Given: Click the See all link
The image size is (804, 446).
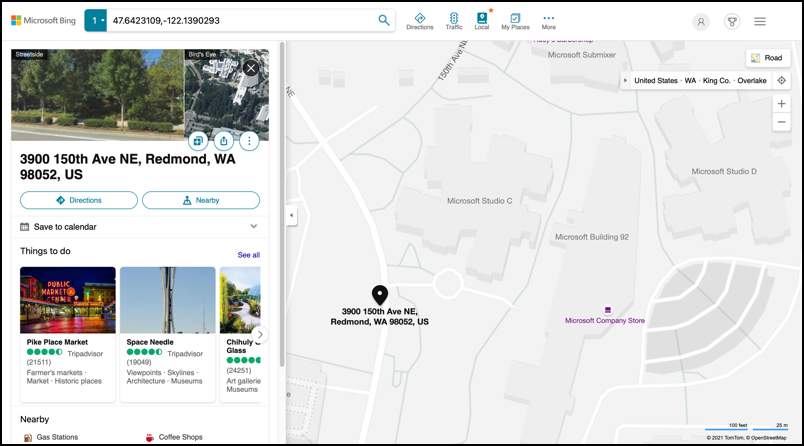Looking at the screenshot, I should (x=249, y=255).
